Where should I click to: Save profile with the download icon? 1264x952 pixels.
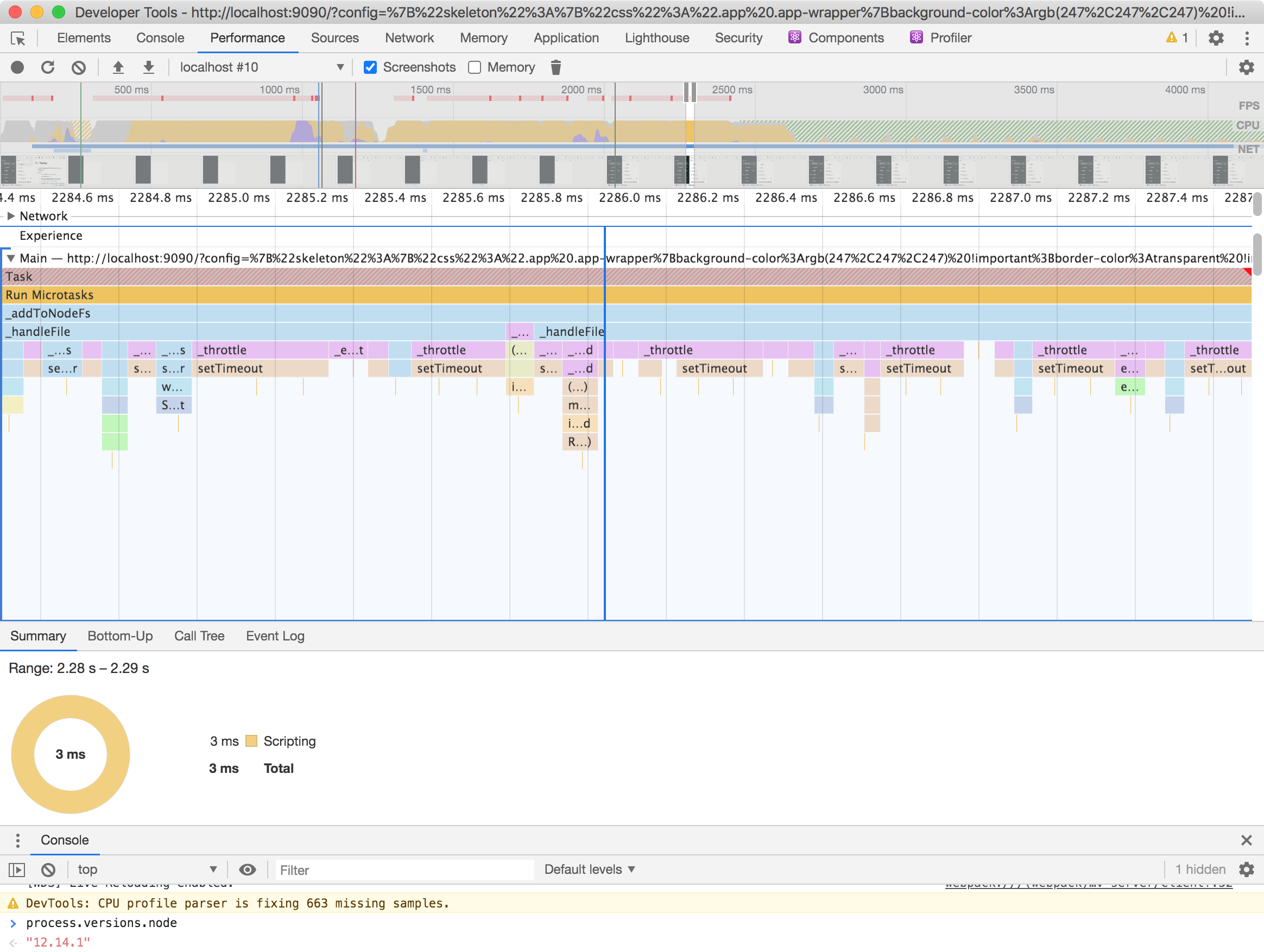click(x=149, y=67)
